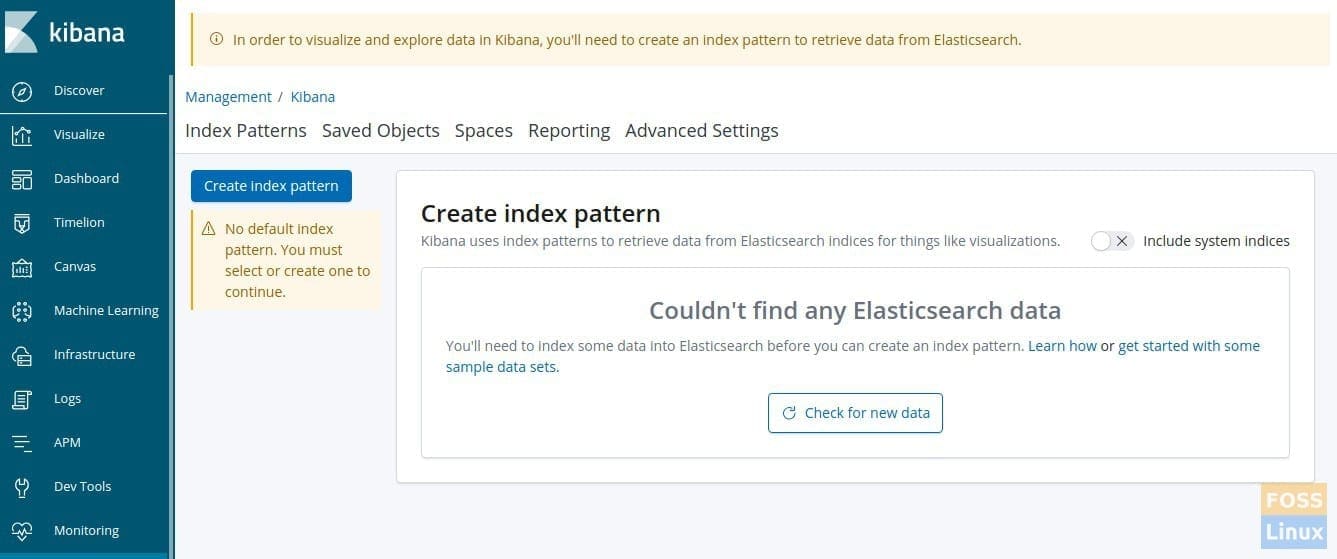Click the Management breadcrumb link
Screen dimensions: 1337x559
[228, 97]
